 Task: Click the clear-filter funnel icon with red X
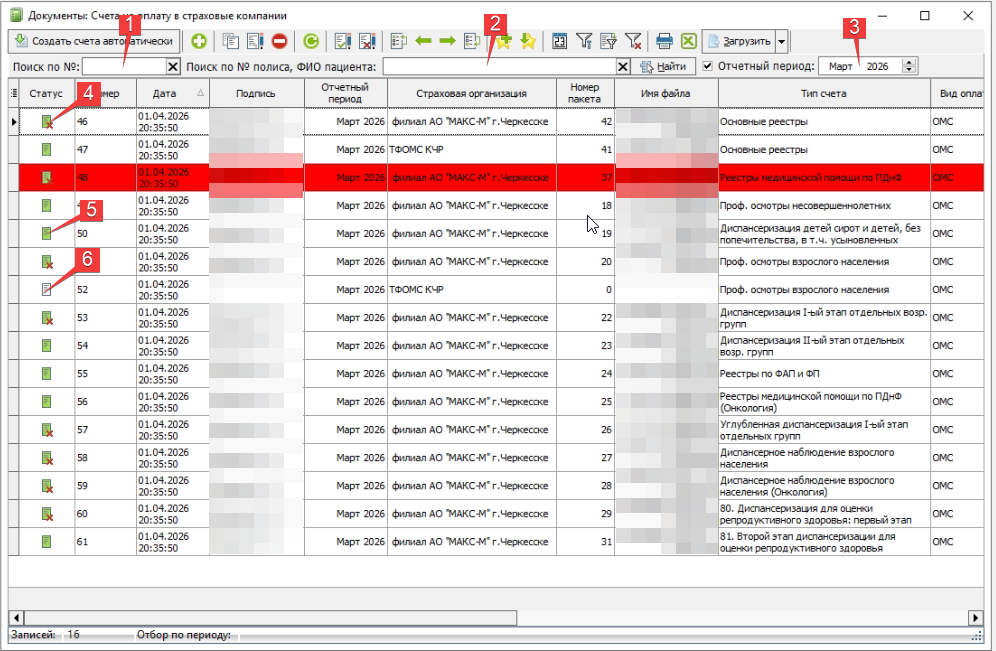tap(633, 41)
